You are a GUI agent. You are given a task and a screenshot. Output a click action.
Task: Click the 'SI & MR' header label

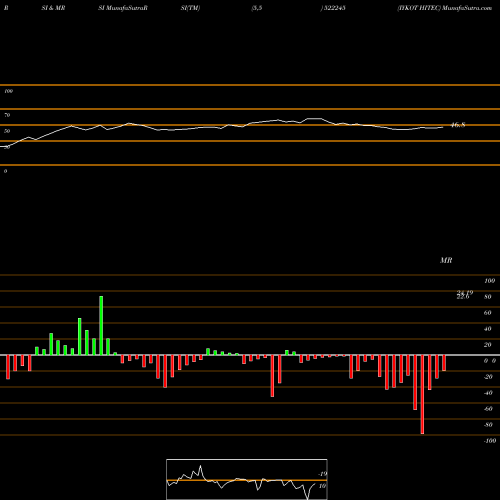coord(53,8)
